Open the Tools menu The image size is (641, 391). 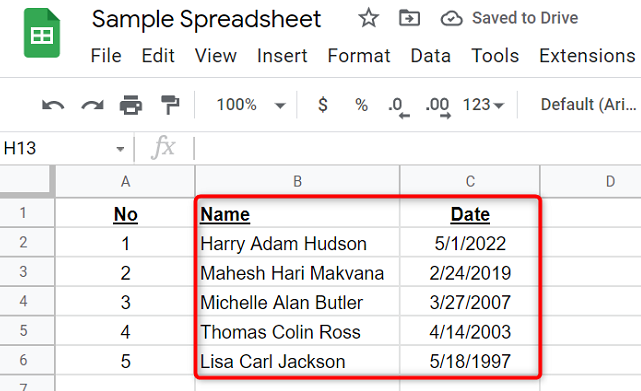pyautogui.click(x=495, y=56)
